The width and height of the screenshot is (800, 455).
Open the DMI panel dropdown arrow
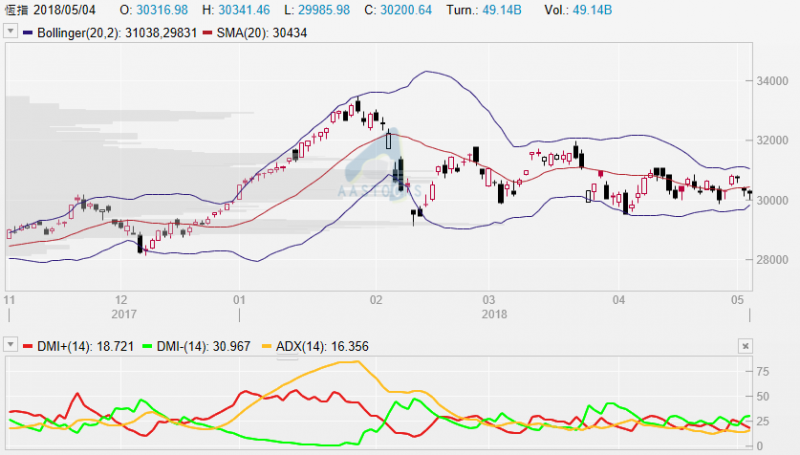[11, 345]
